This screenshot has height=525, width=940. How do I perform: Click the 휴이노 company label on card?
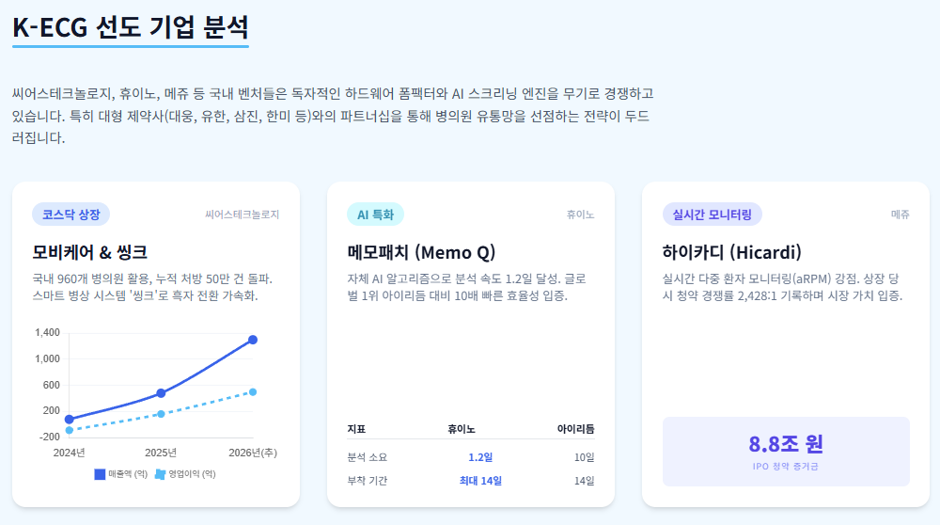[x=580, y=215]
